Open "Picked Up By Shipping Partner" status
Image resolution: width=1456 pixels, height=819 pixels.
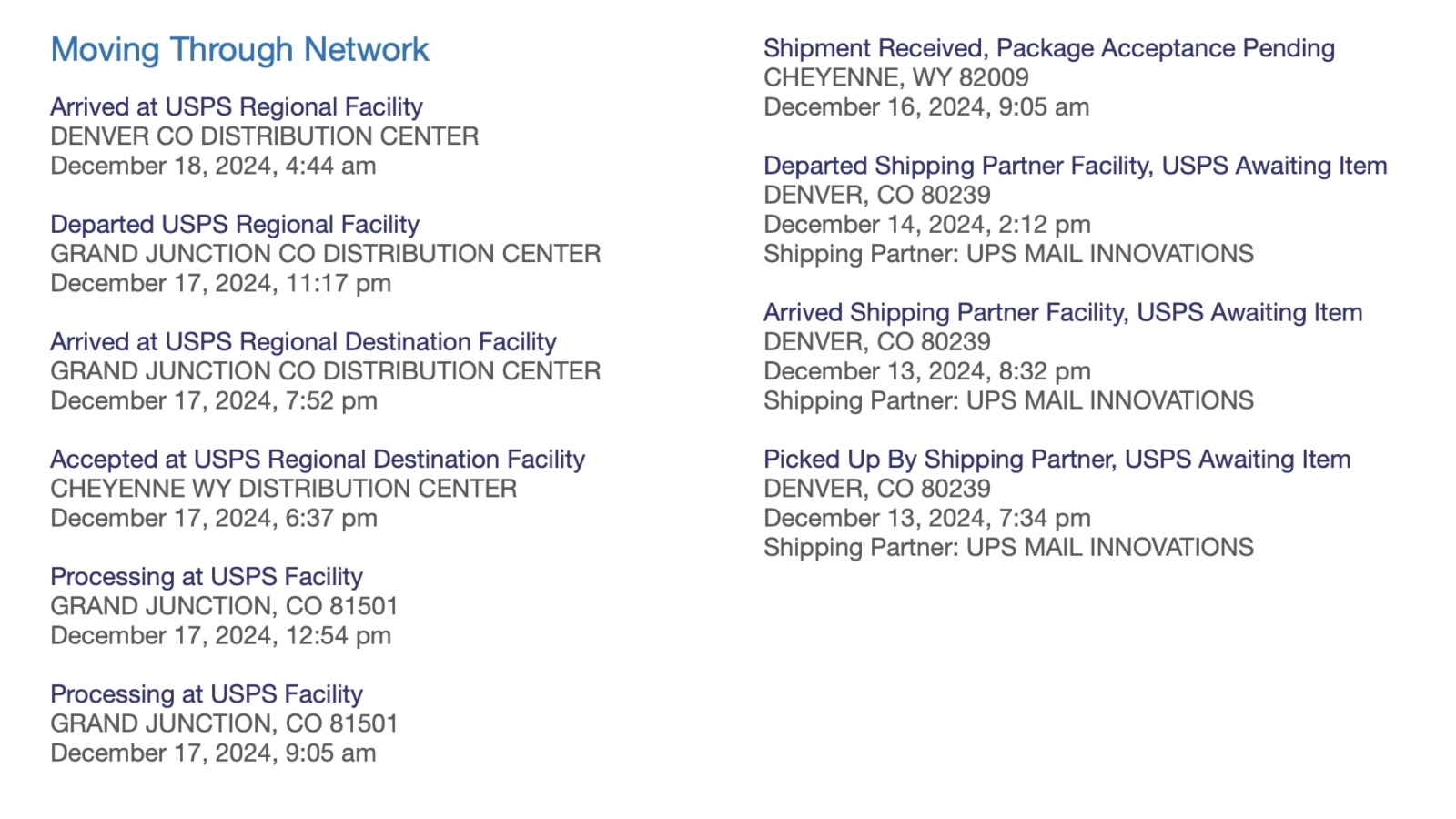click(1057, 460)
